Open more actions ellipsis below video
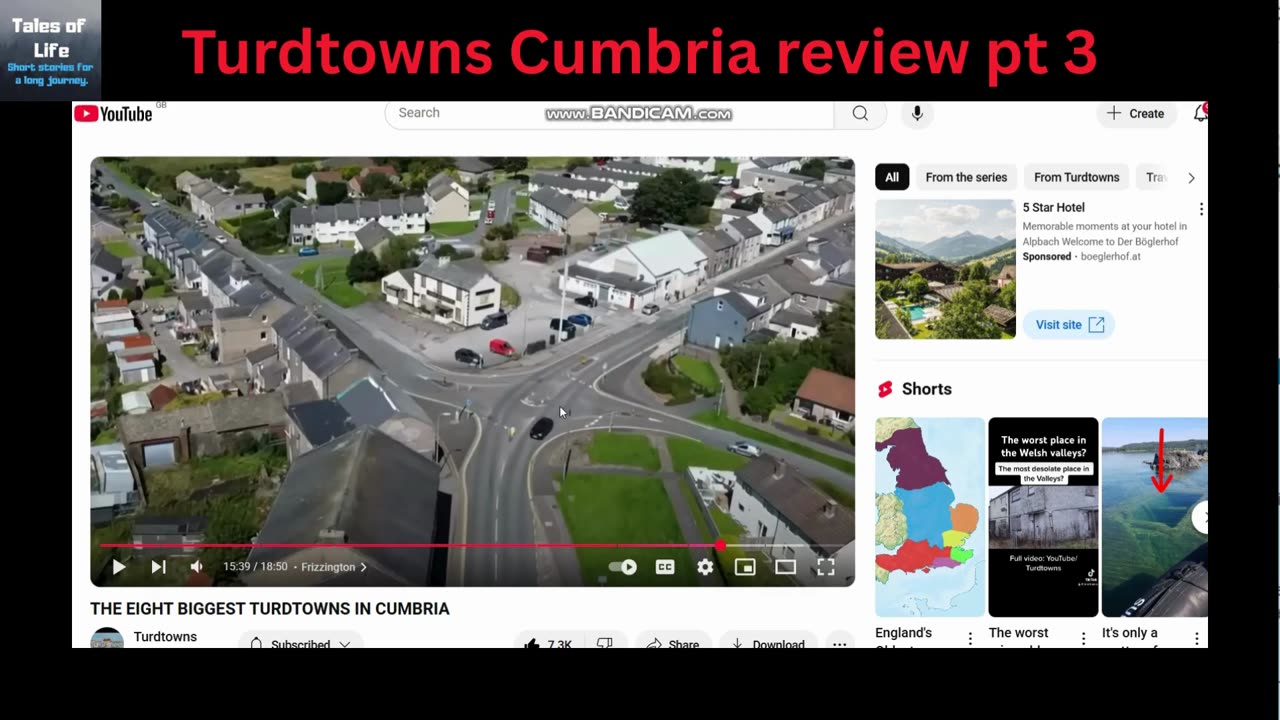This screenshot has height=720, width=1280. click(840, 642)
